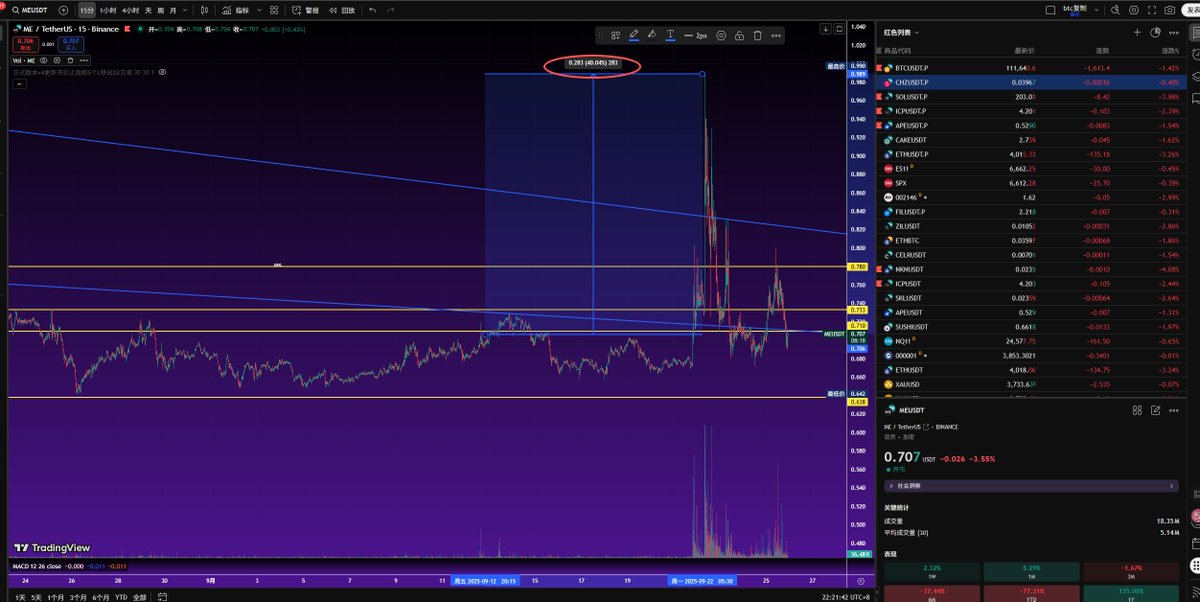Viewport: 1200px width, 602px height.
Task: Click the 0.707 buy price button
Action: [x=72, y=44]
